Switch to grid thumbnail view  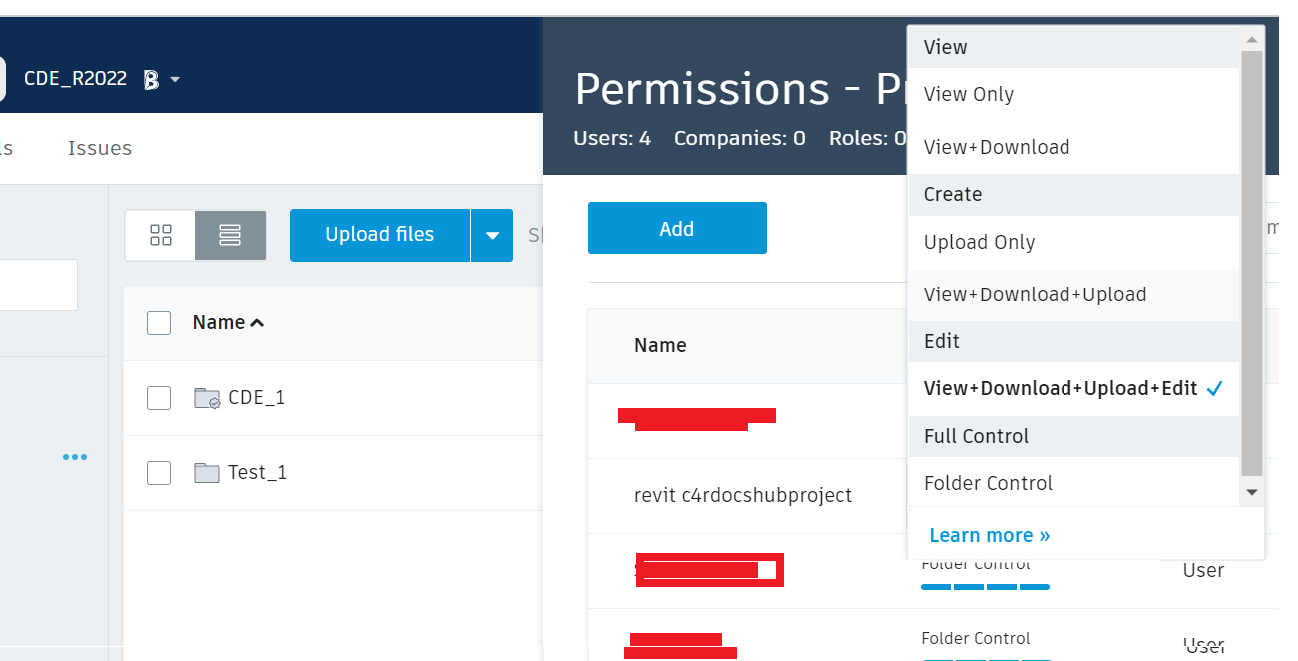point(160,235)
